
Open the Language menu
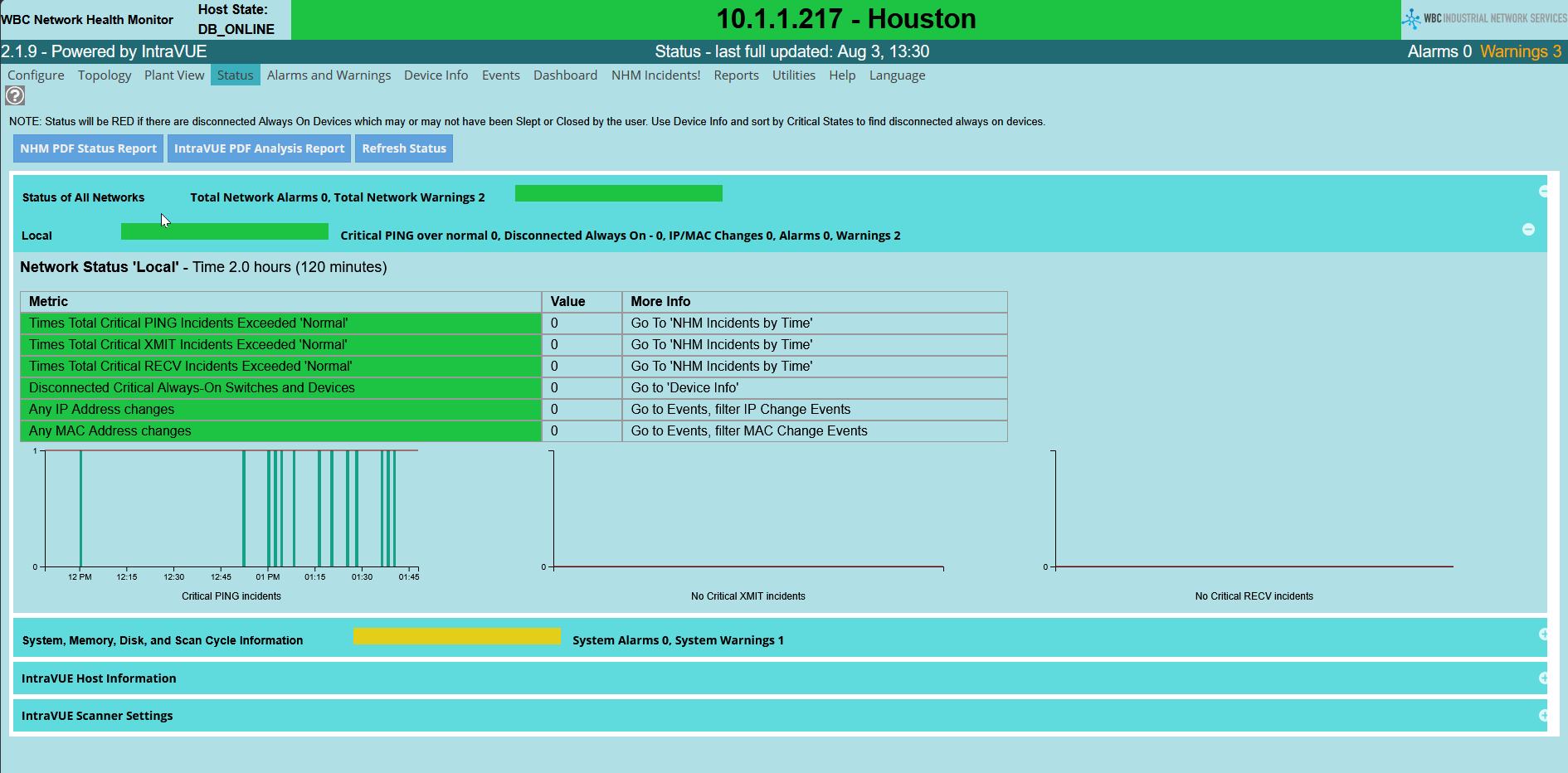point(898,75)
